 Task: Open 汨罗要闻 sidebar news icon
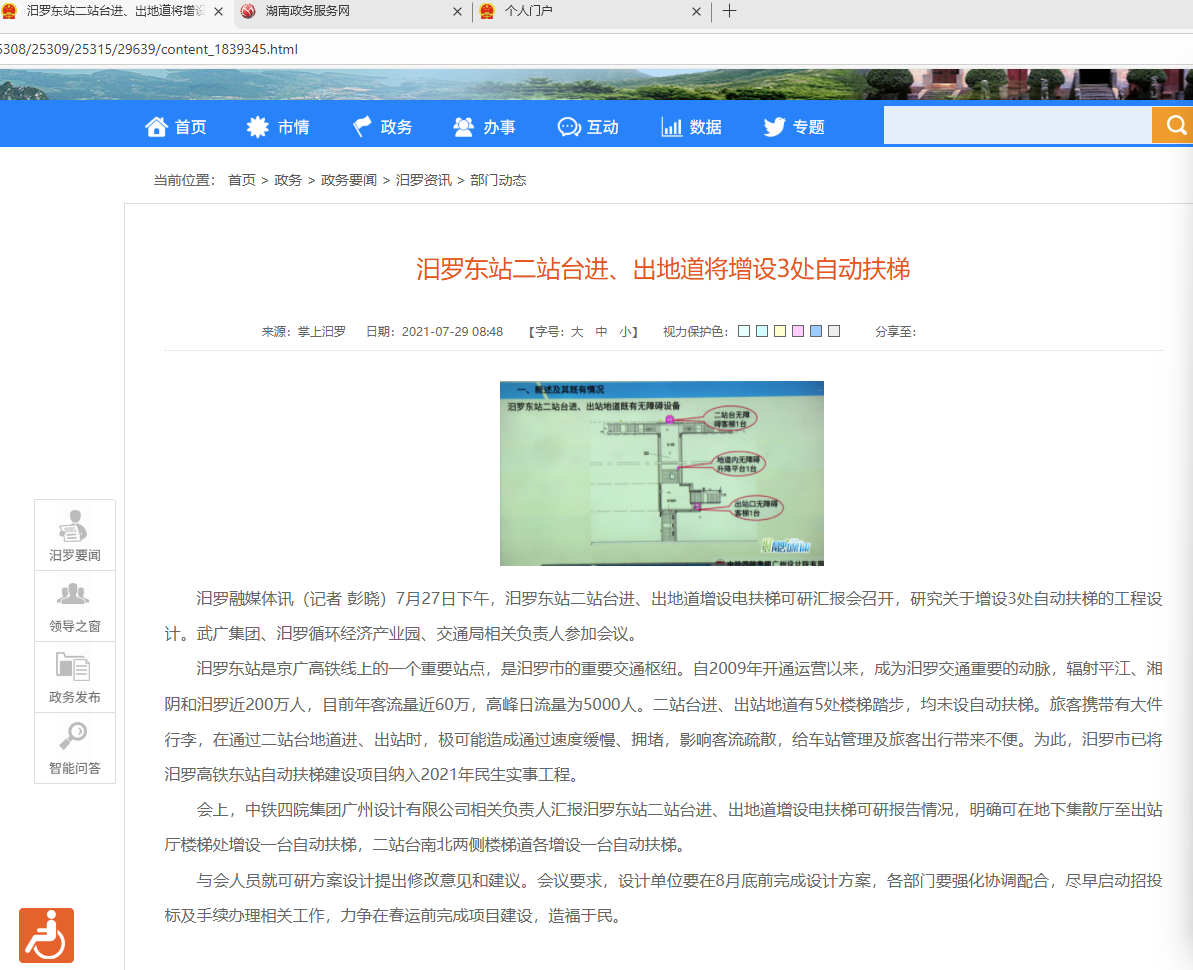tap(75, 525)
